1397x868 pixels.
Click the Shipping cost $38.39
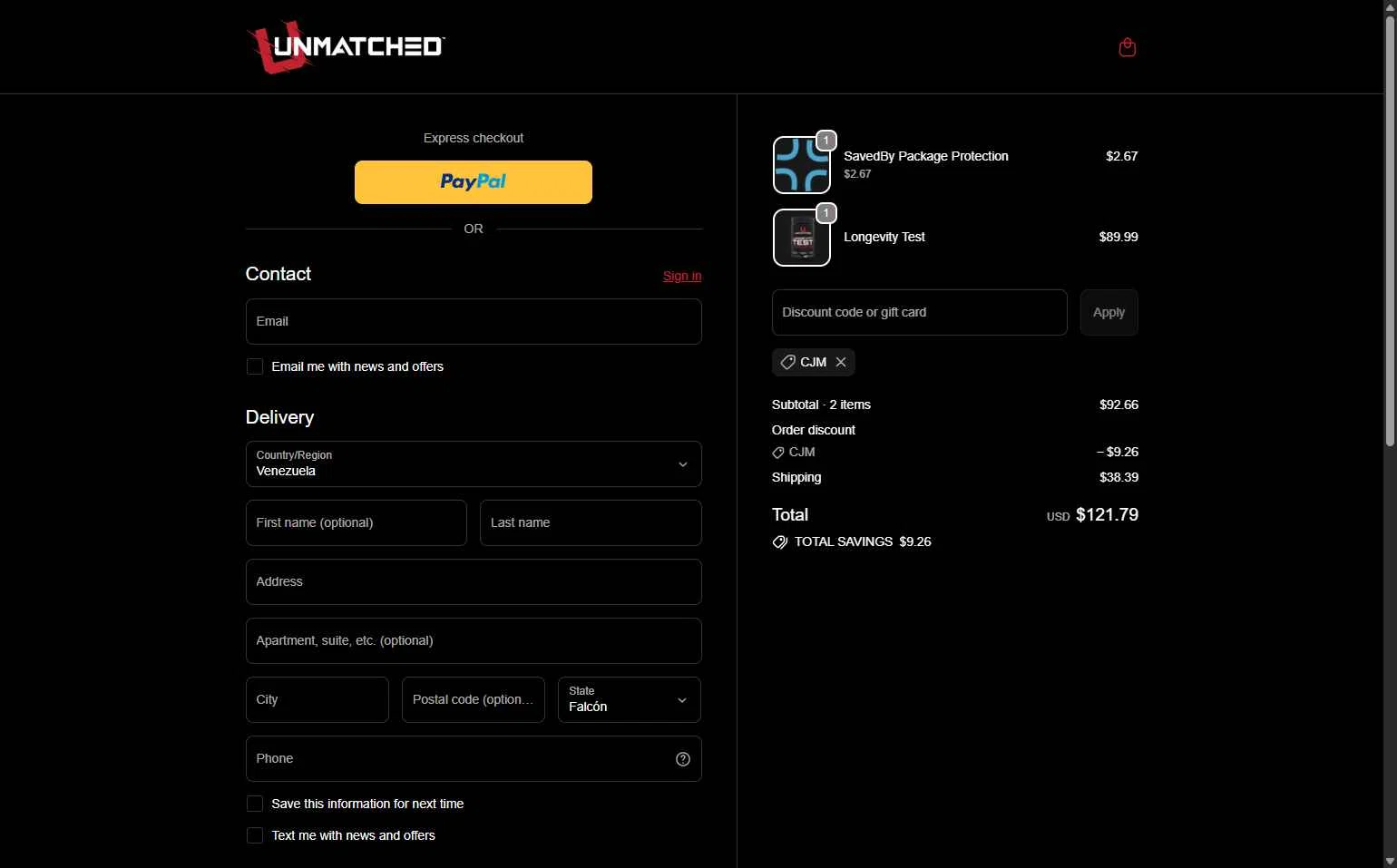click(1119, 477)
